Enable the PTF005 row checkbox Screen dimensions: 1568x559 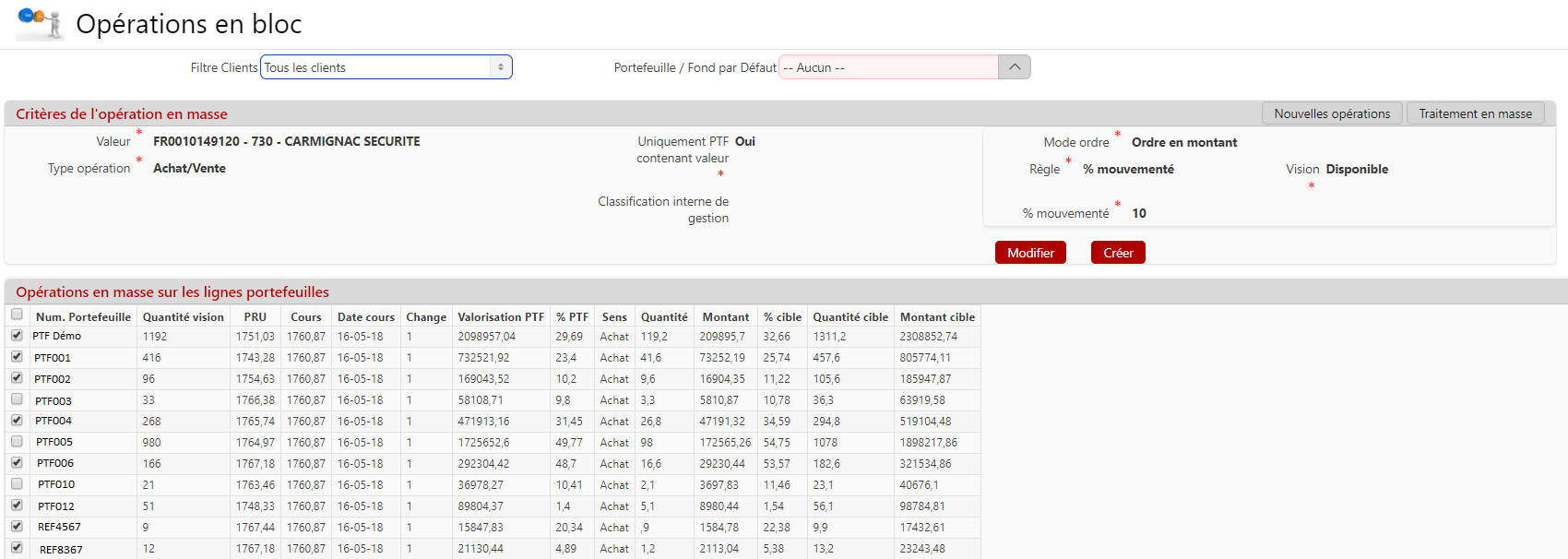coord(17,442)
